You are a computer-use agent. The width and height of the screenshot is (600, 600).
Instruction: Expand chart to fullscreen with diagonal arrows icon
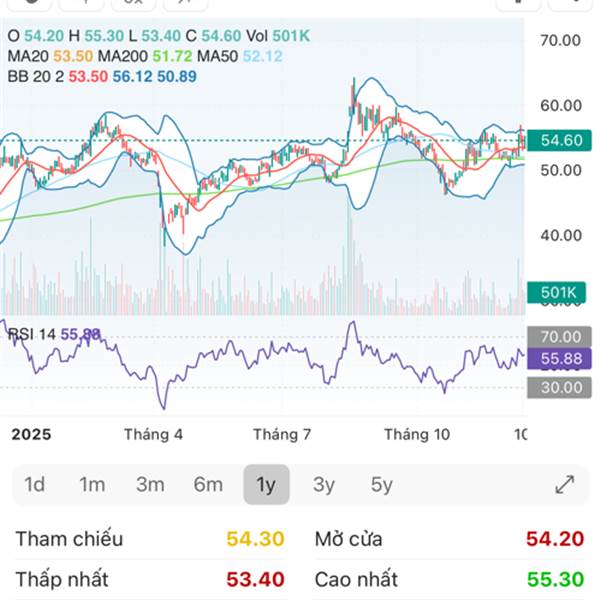[565, 485]
